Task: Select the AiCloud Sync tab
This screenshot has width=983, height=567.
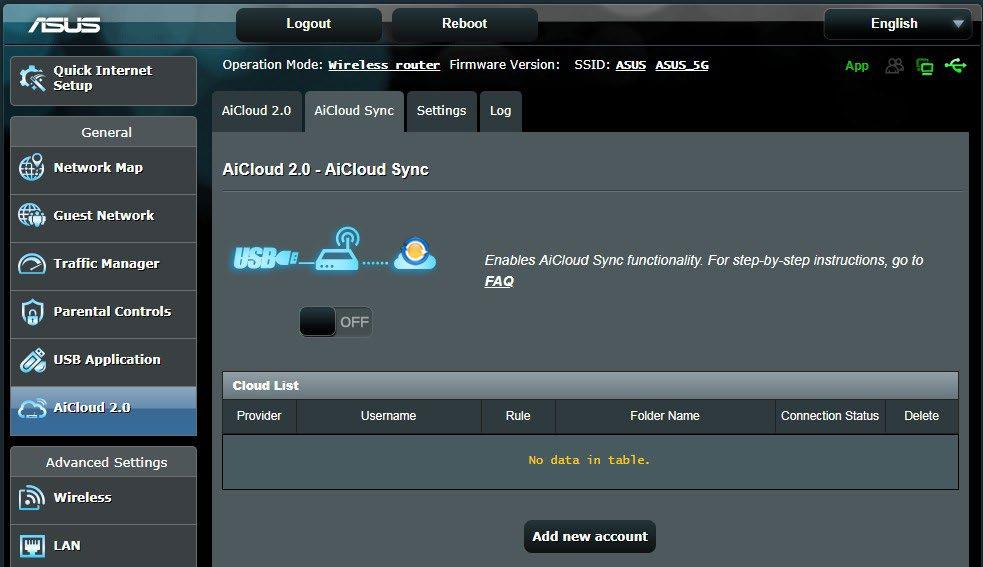Action: coord(354,111)
